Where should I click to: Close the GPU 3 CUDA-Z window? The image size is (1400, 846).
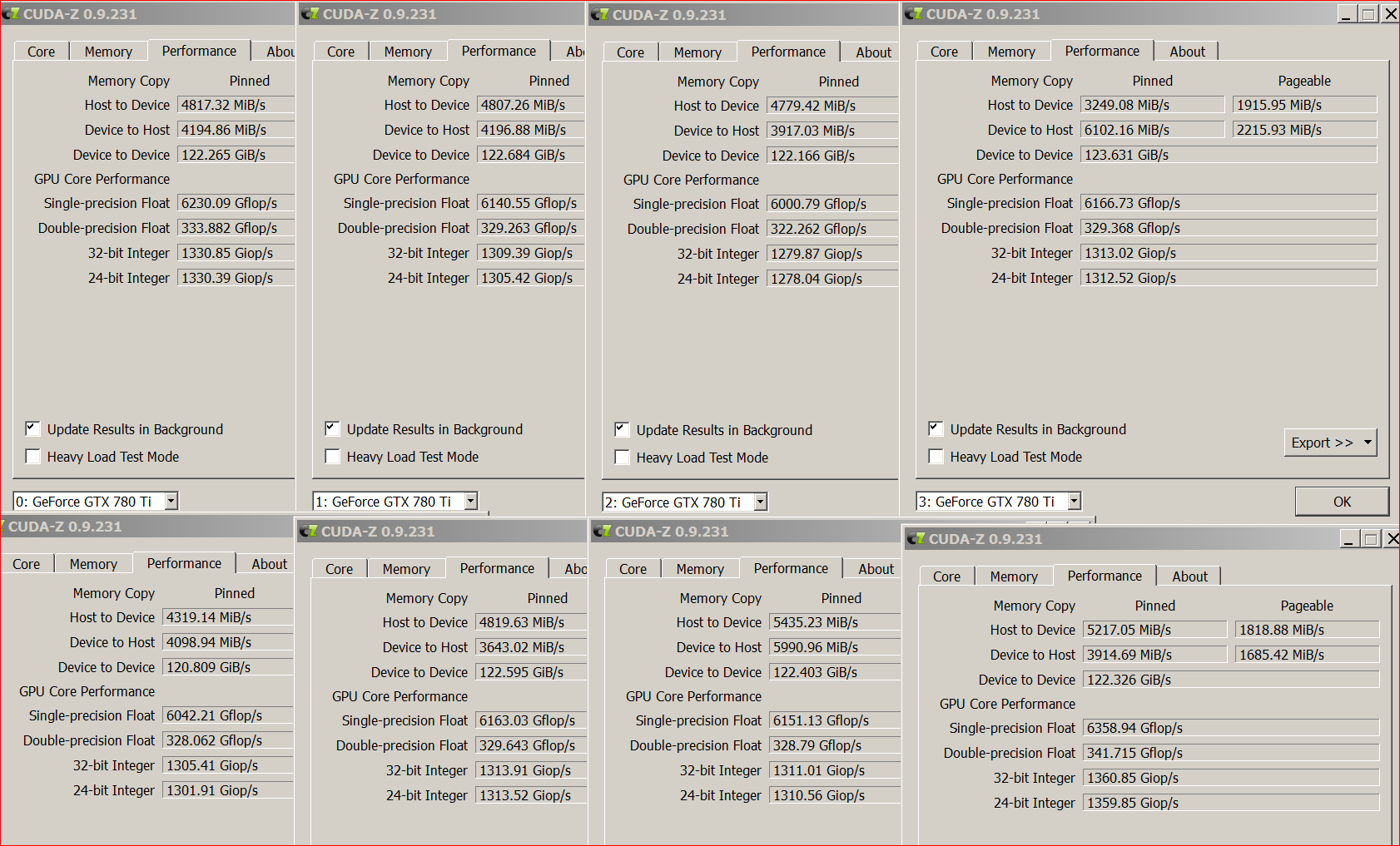[x=1390, y=14]
